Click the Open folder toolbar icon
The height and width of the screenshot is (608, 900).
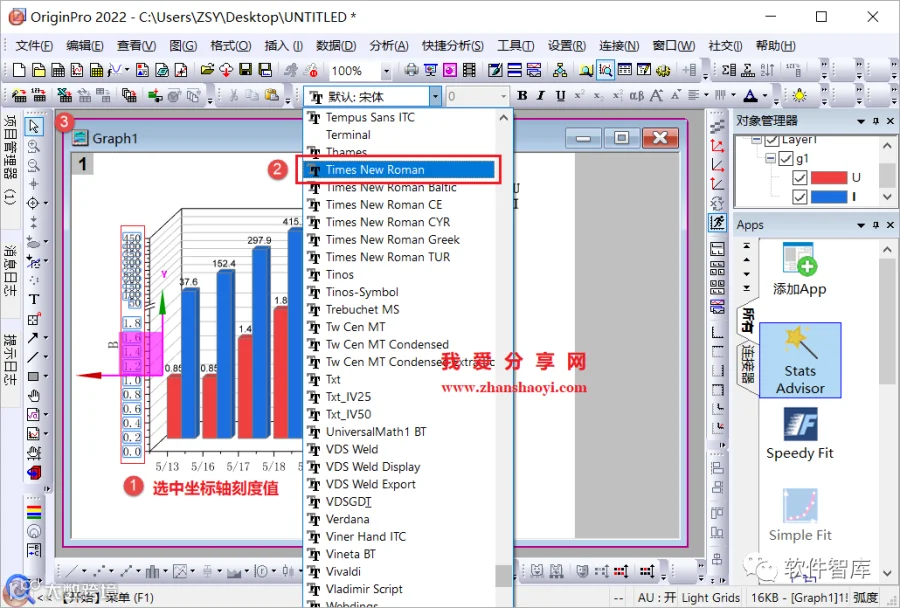pos(207,70)
